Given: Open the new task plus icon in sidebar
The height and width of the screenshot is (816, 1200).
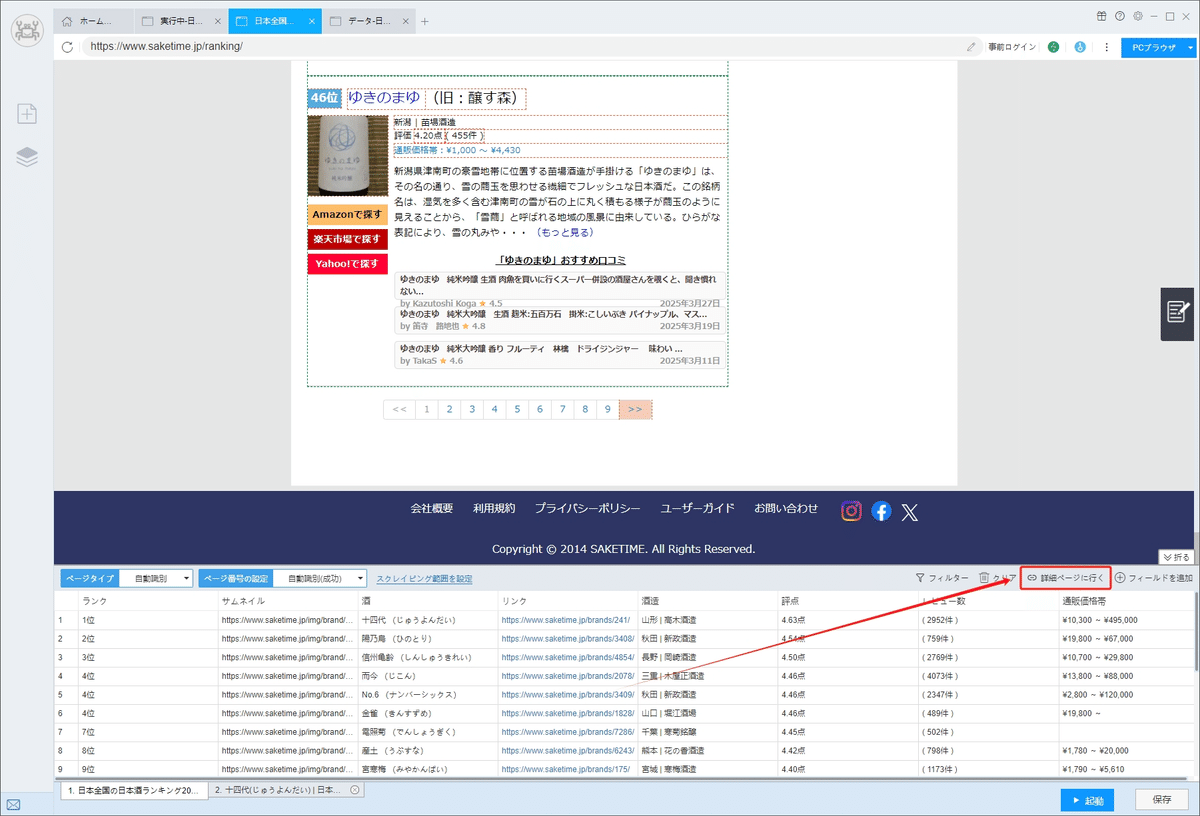Looking at the screenshot, I should [x=27, y=114].
